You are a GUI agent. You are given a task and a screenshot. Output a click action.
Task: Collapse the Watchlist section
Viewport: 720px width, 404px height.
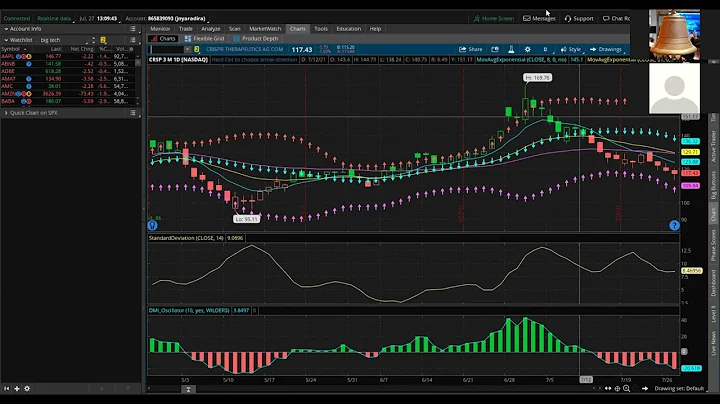point(6,40)
